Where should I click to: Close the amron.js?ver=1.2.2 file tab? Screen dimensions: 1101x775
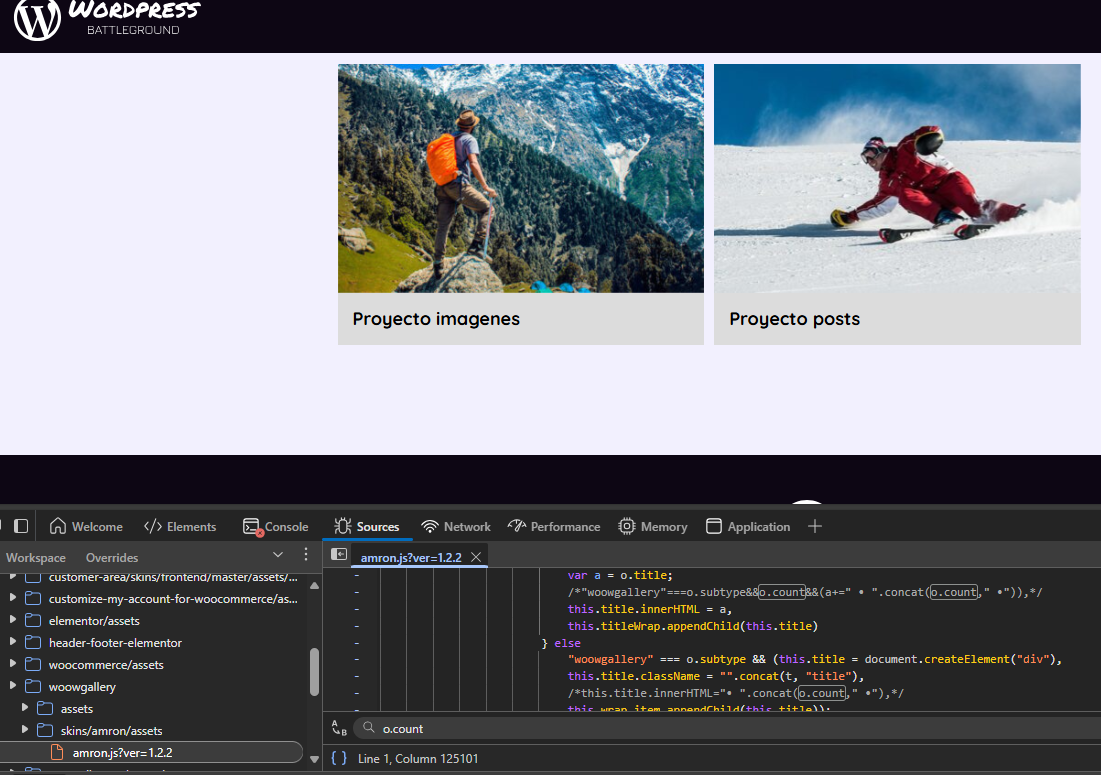coord(476,557)
